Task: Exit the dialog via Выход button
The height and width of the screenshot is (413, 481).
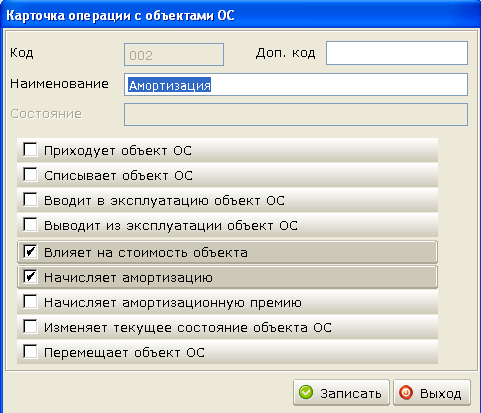Action: [x=432, y=393]
